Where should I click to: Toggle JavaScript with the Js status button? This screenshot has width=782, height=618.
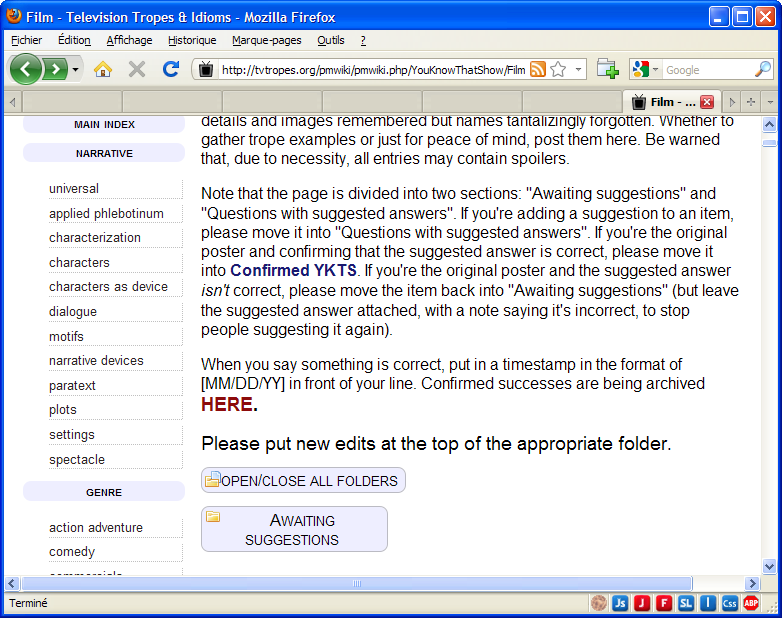[x=620, y=603]
